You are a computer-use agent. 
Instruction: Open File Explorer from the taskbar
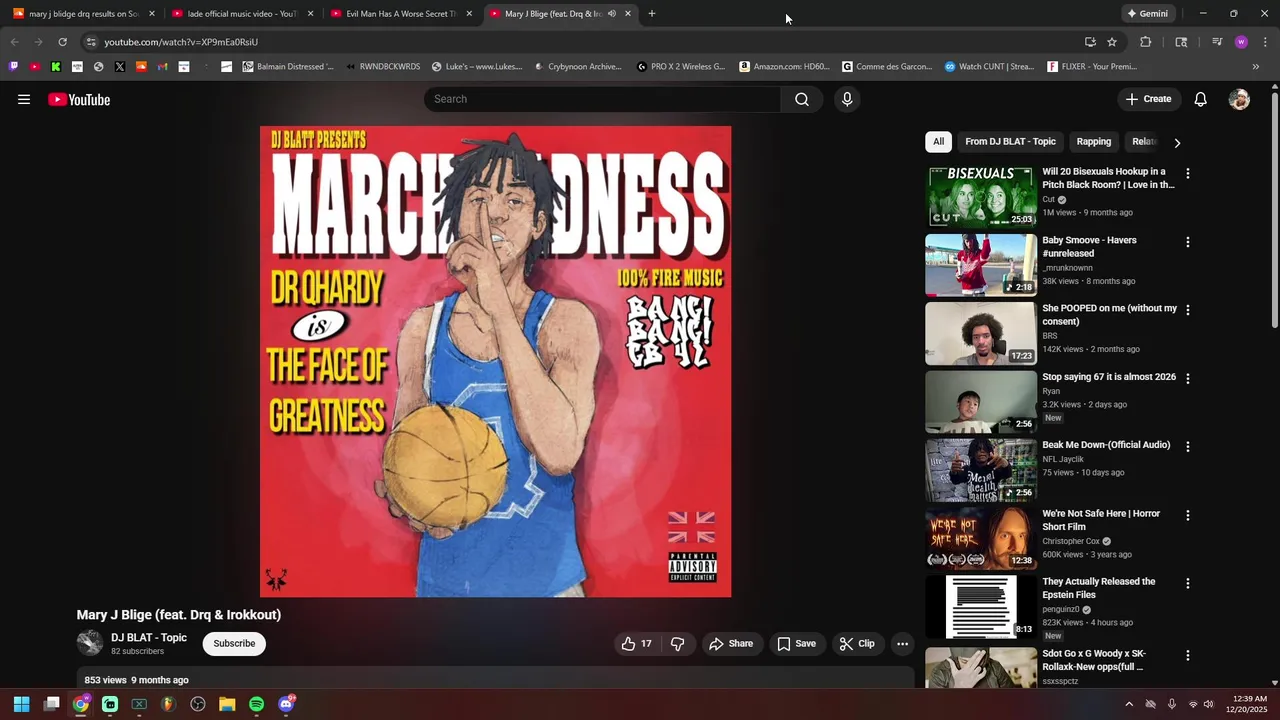click(x=227, y=704)
